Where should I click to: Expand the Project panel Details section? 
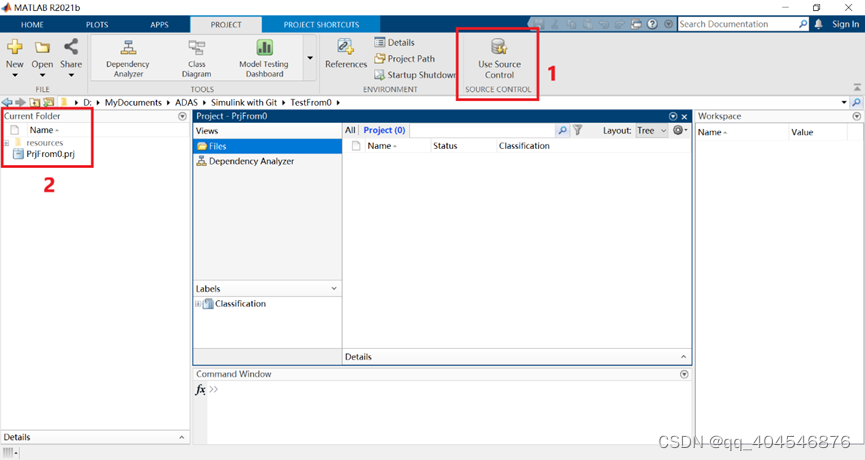(684, 357)
